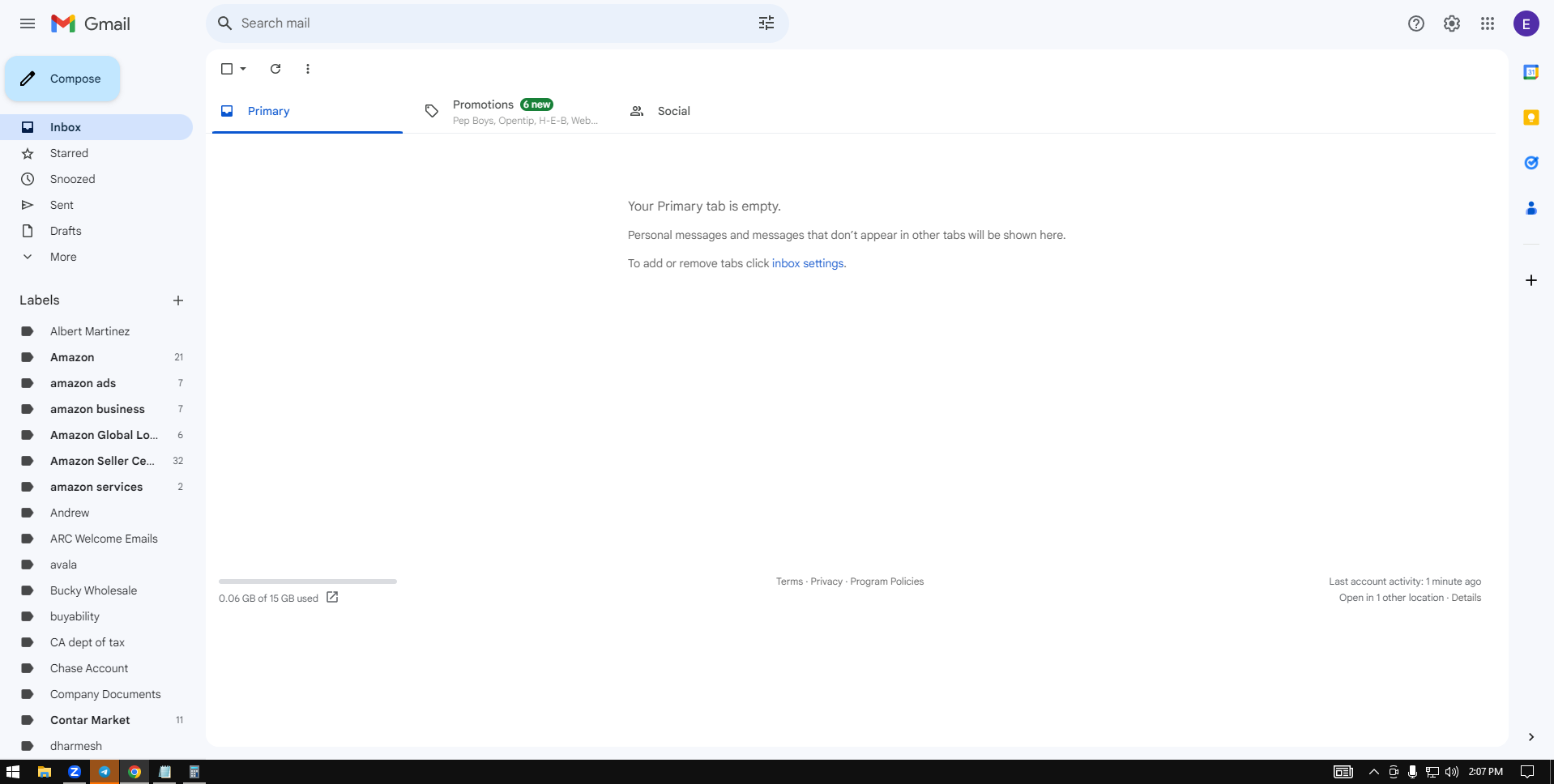
Task: Open the main menu hamburger icon
Action: tap(28, 23)
